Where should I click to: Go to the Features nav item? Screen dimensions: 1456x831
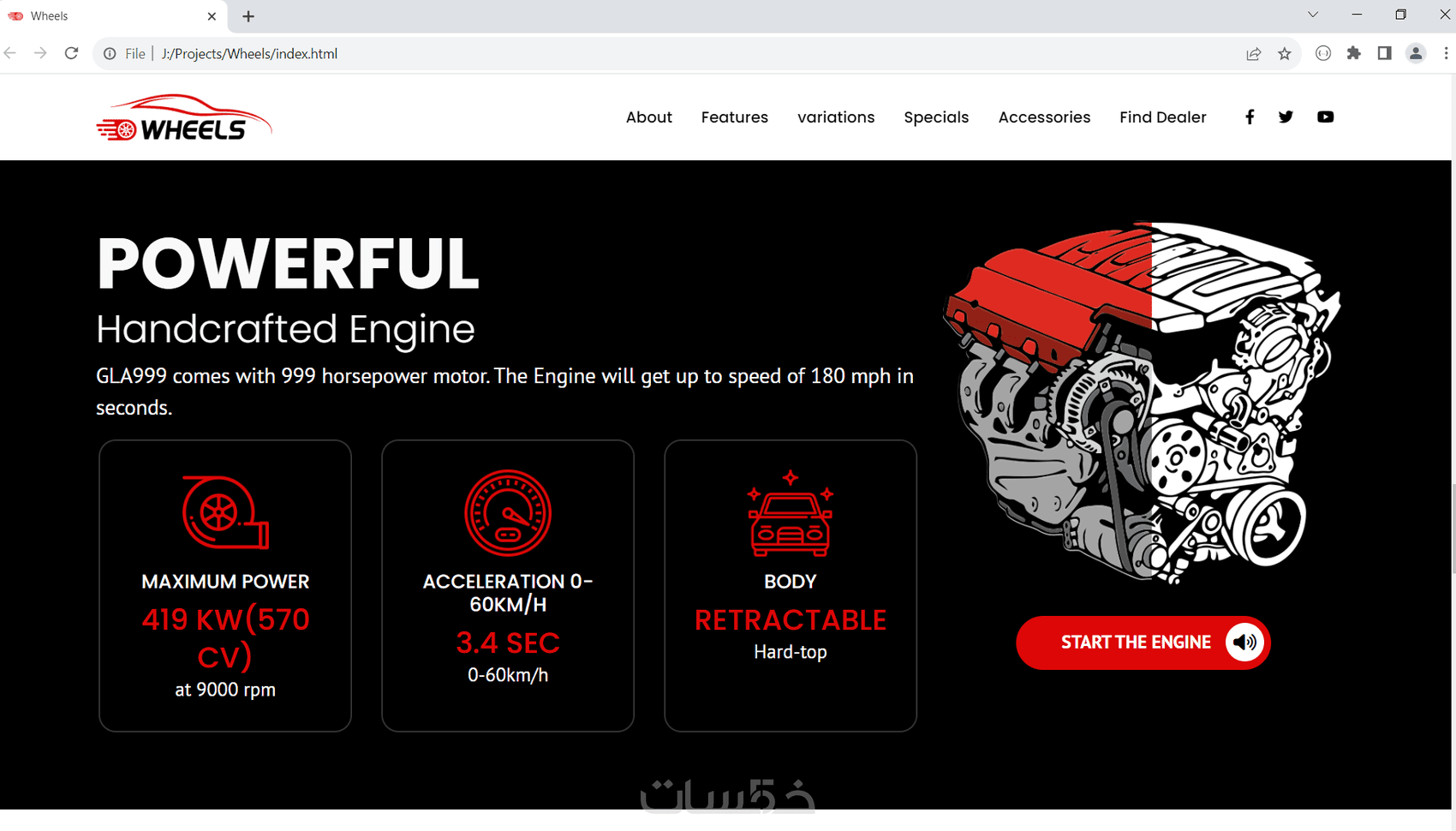pos(735,117)
